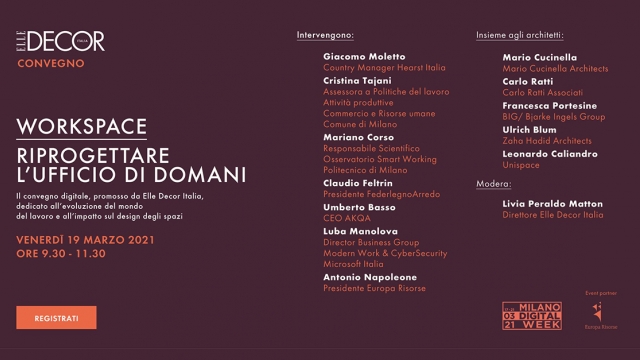The image size is (640, 360).
Task: Click Luba Manolova's name
Action: (x=360, y=231)
